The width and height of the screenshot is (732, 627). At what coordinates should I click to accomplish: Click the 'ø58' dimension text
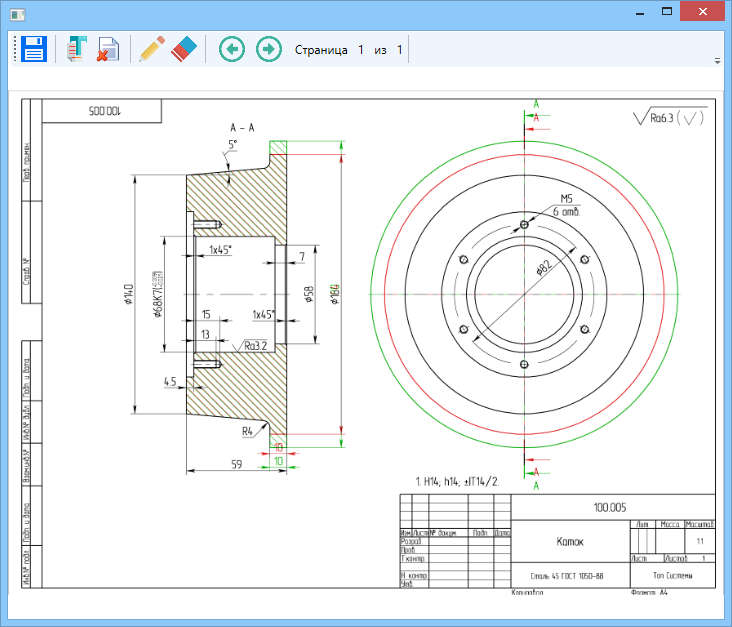(309, 294)
